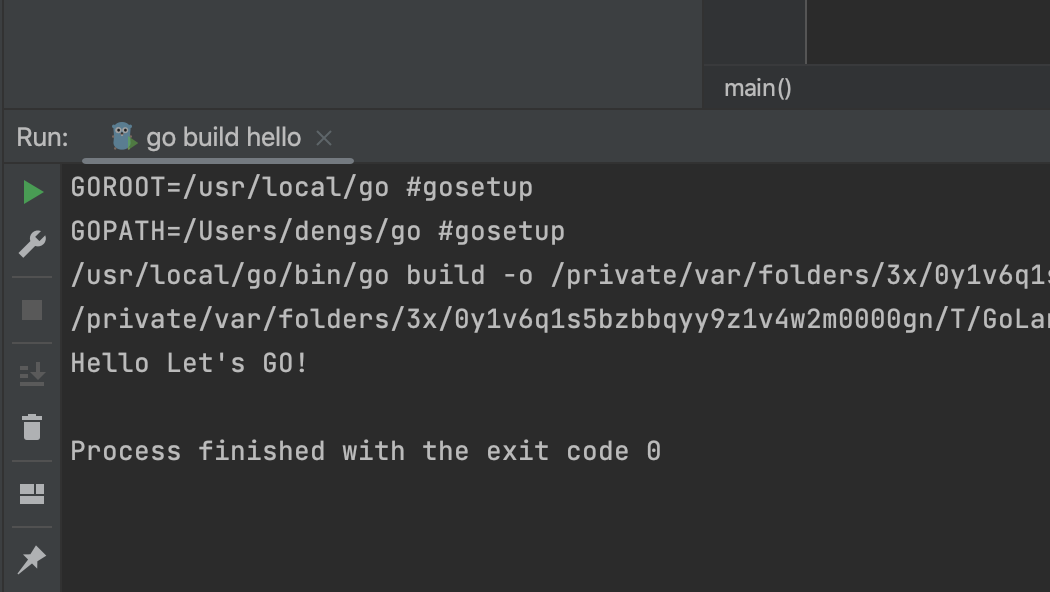Pin the run tab with pin icon
Screen dimensions: 1050x592
(31, 560)
